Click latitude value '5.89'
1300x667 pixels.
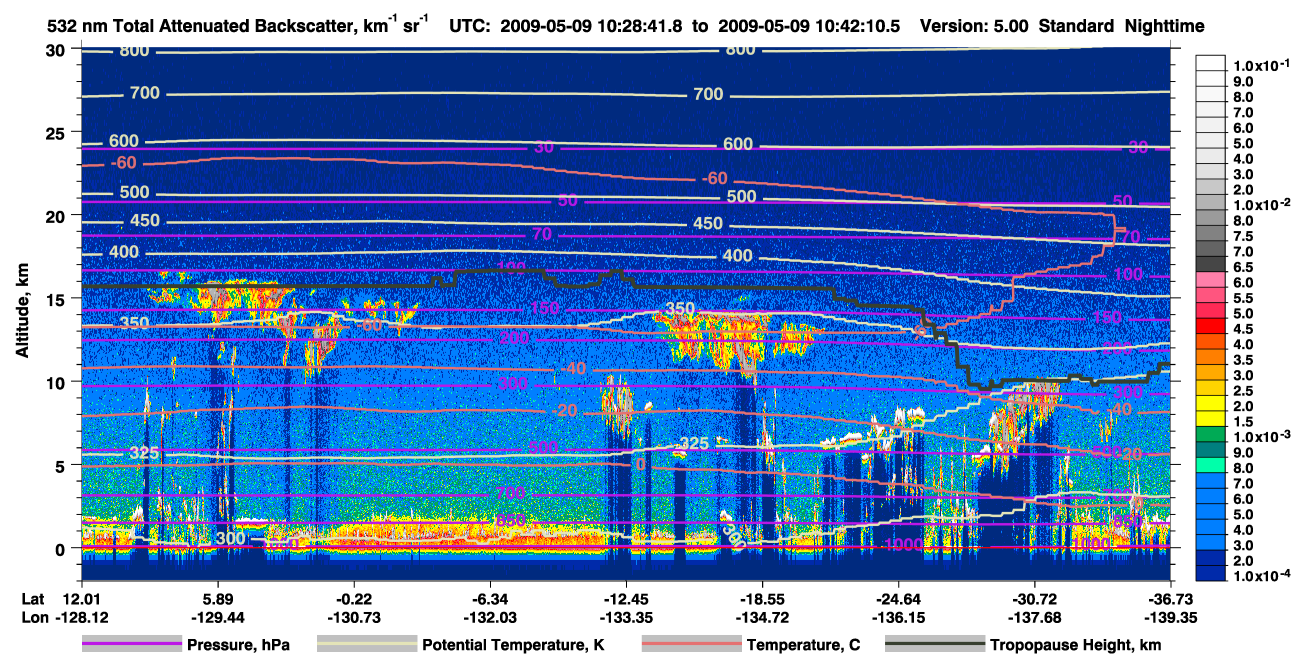coord(217,598)
